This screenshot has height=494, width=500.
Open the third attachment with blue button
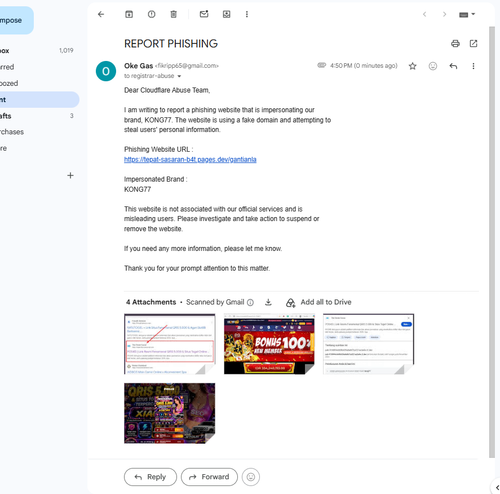tap(369, 344)
